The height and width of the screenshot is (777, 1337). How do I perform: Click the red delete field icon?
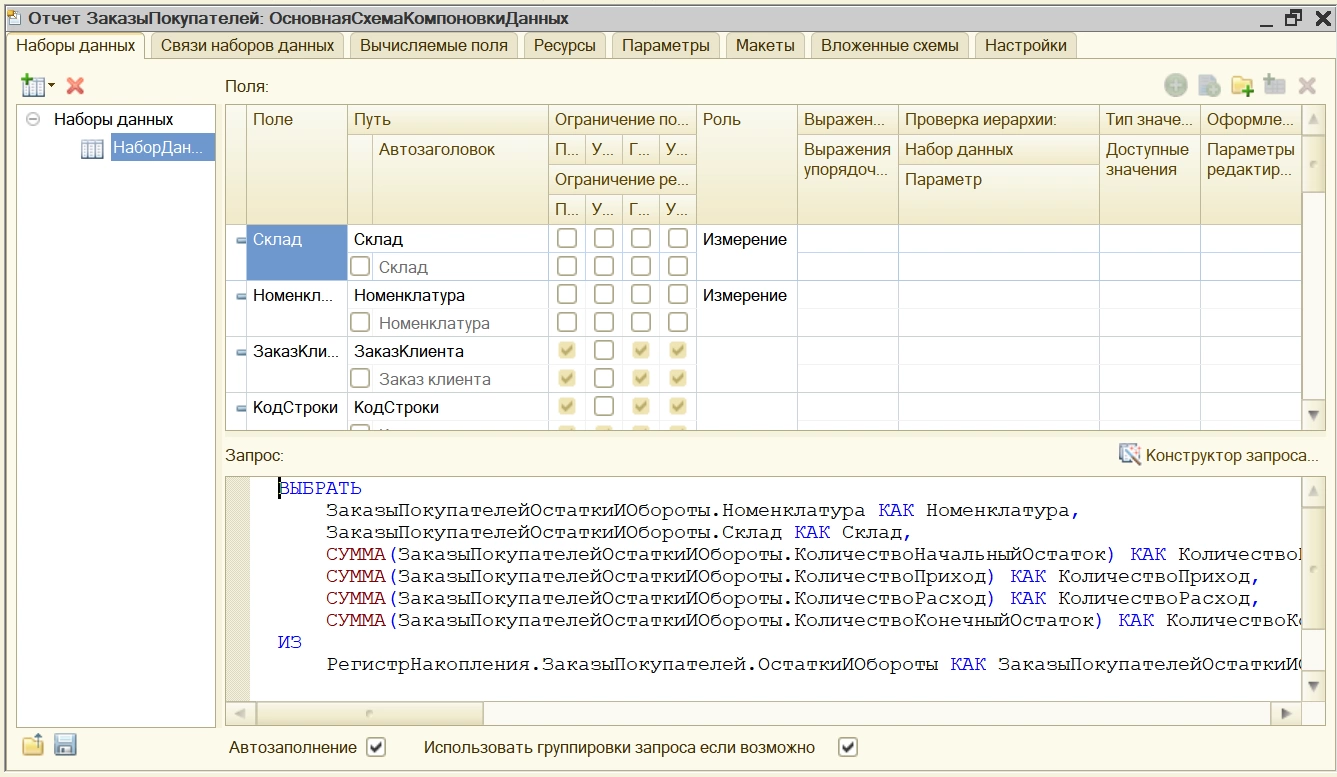(x=1306, y=86)
